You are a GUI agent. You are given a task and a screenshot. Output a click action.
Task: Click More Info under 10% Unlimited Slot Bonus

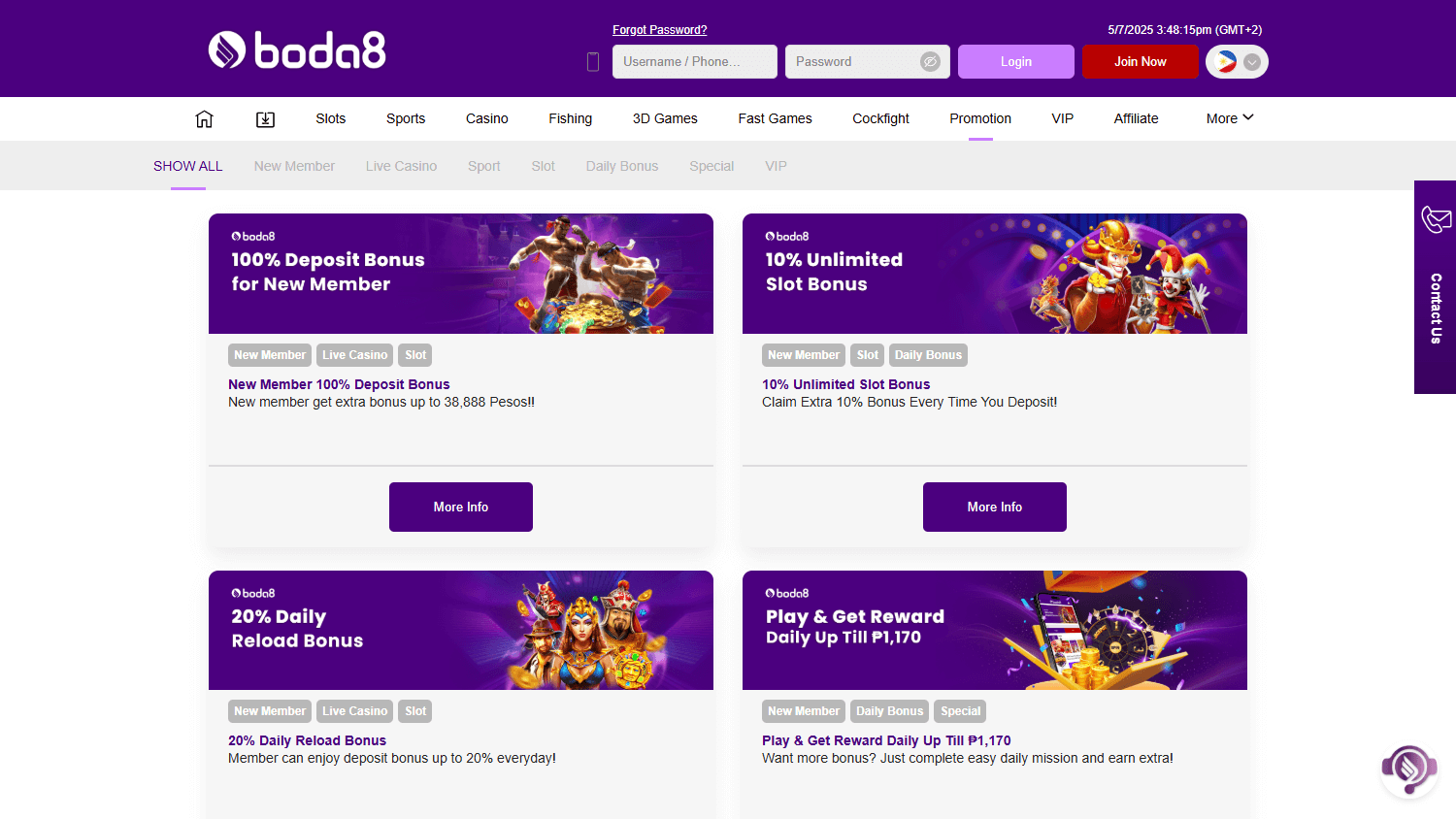point(995,507)
